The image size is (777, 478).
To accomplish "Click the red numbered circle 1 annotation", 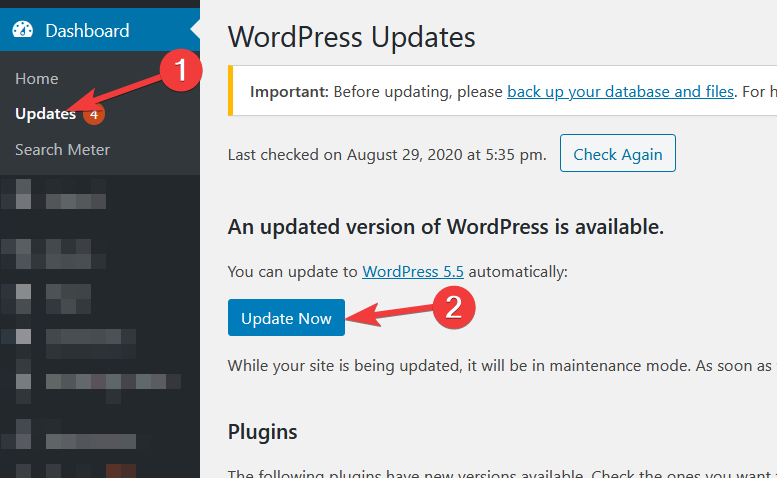I will click(x=181, y=70).
